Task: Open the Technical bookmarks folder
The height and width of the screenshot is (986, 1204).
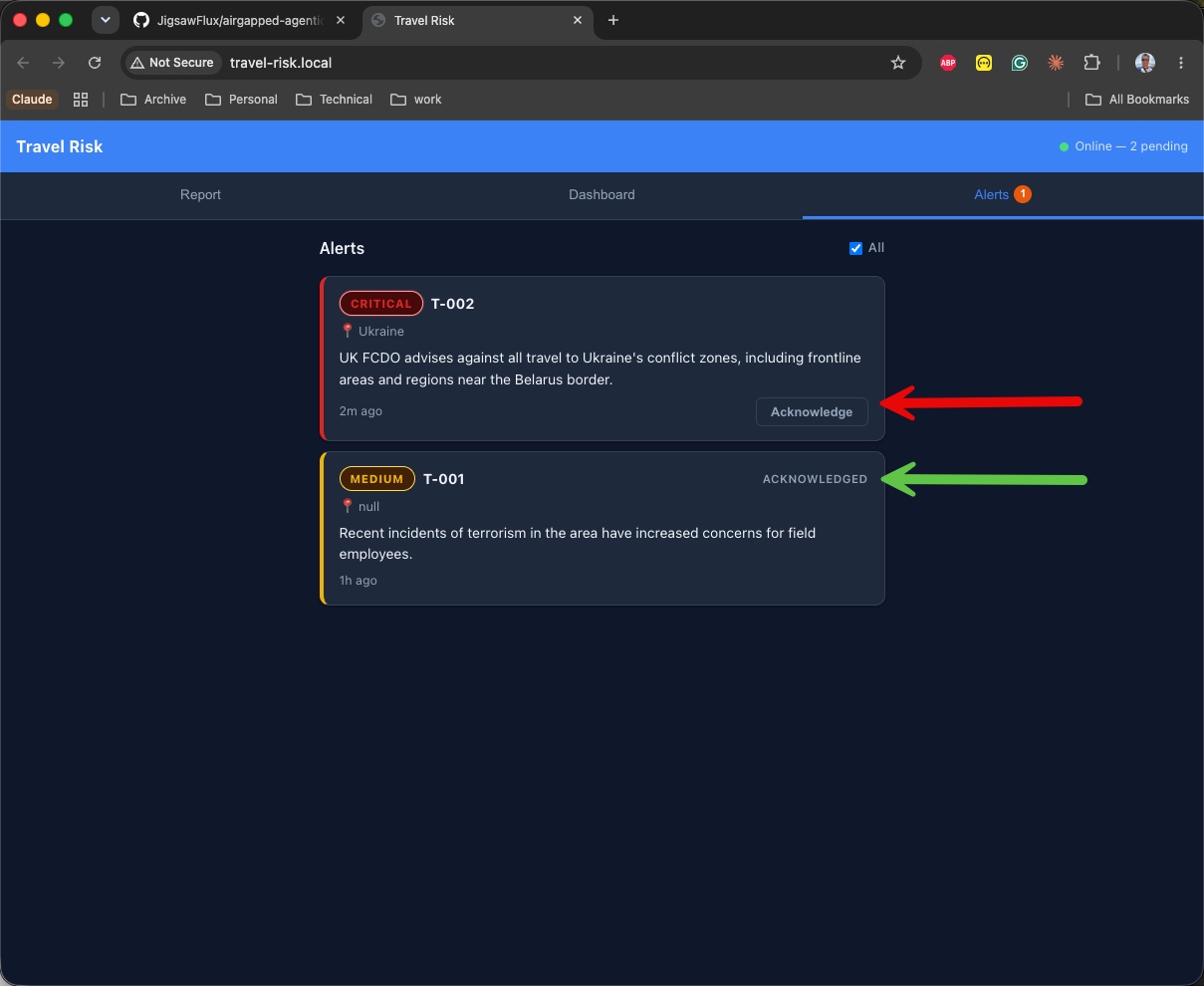Action: pos(334,100)
